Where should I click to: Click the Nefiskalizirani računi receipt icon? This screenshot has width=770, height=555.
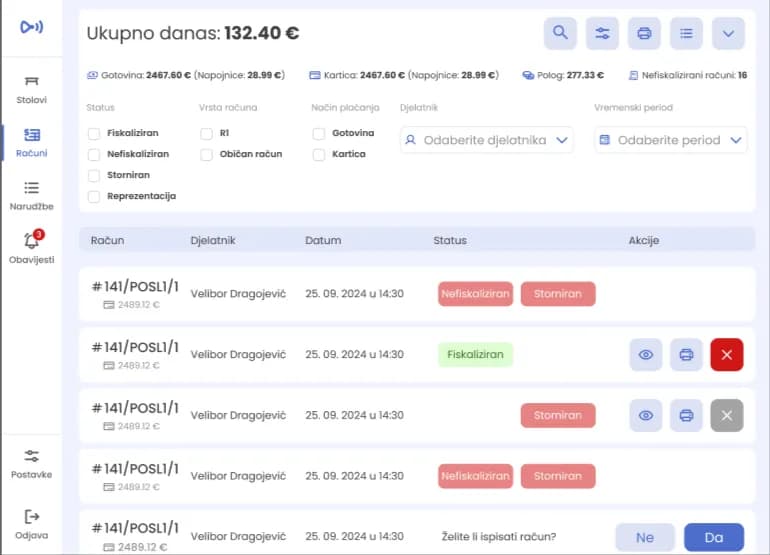click(633, 75)
